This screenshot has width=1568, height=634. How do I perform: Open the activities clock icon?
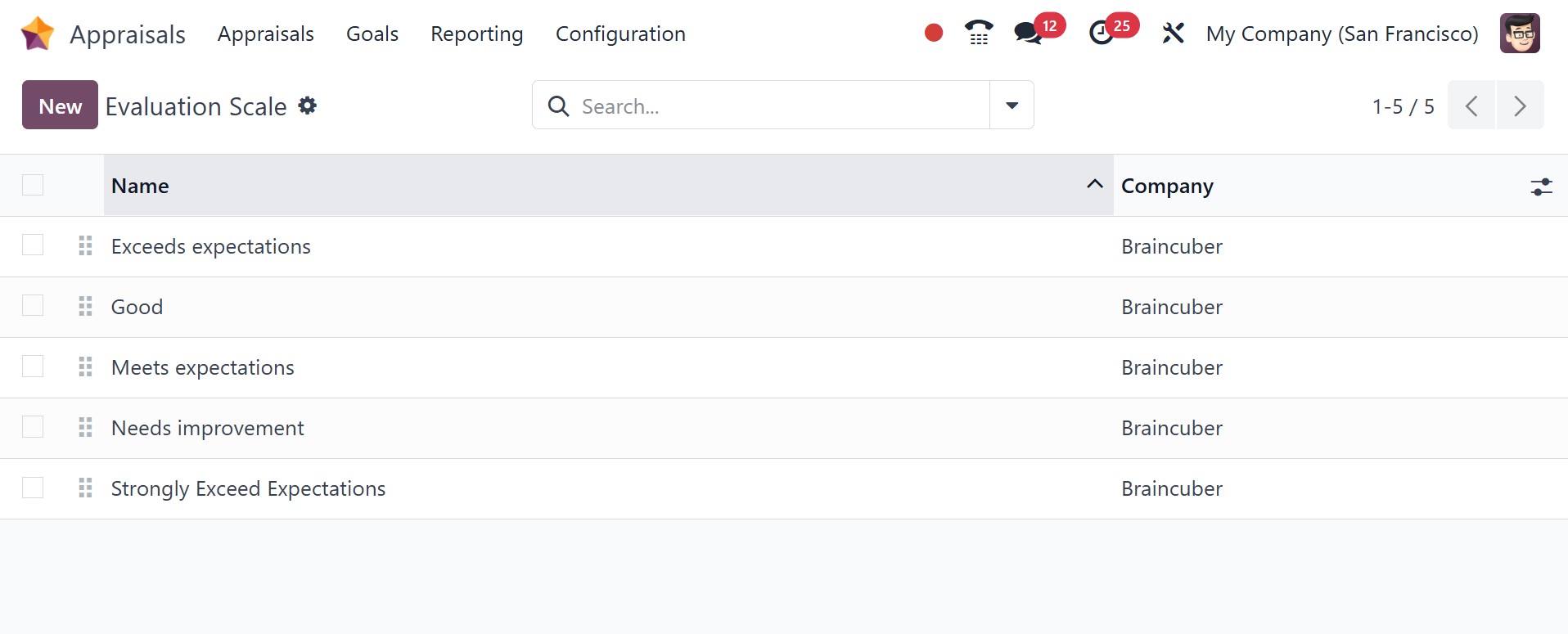pyautogui.click(x=1102, y=34)
